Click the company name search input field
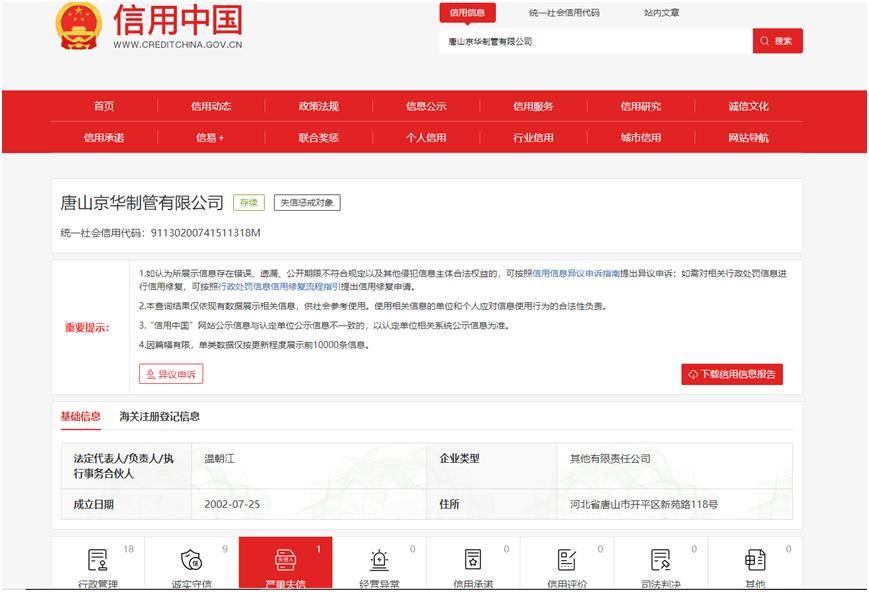The width and height of the screenshot is (869, 592). [x=595, y=42]
